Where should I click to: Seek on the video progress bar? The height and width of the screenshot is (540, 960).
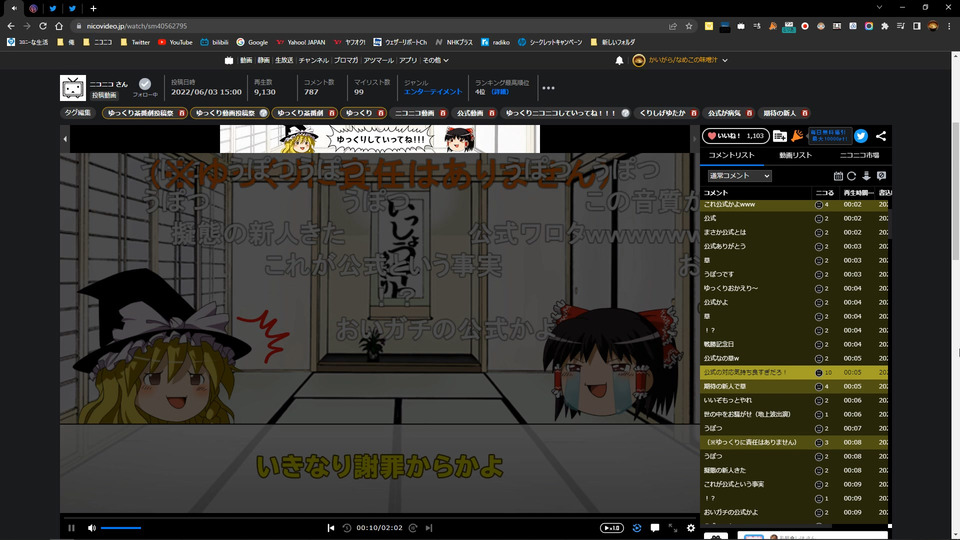(380, 517)
